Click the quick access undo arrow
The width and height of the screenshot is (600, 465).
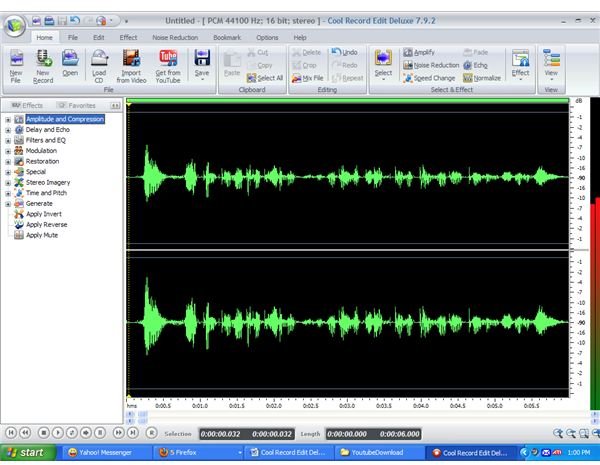click(75, 21)
